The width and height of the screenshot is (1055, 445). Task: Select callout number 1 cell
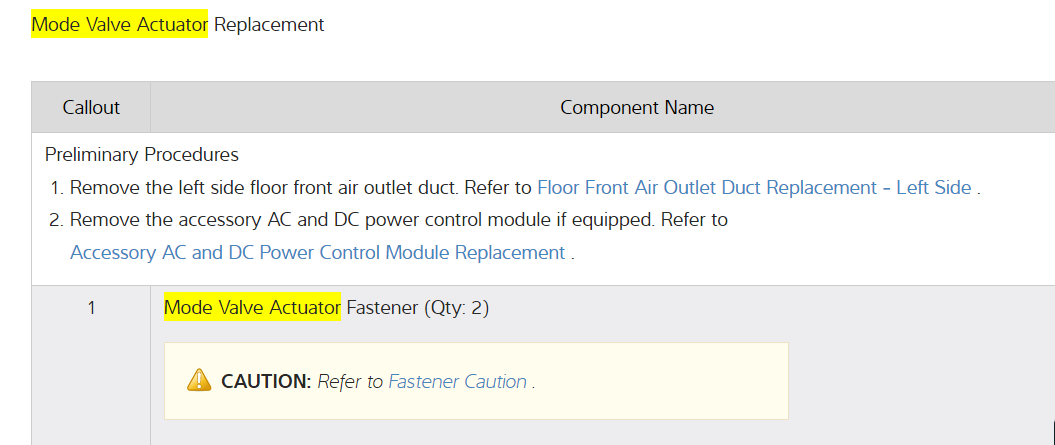pyautogui.click(x=91, y=308)
